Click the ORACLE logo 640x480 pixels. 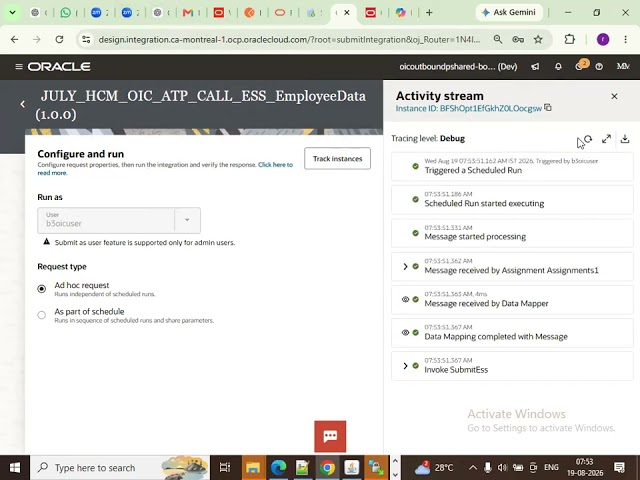(x=59, y=67)
